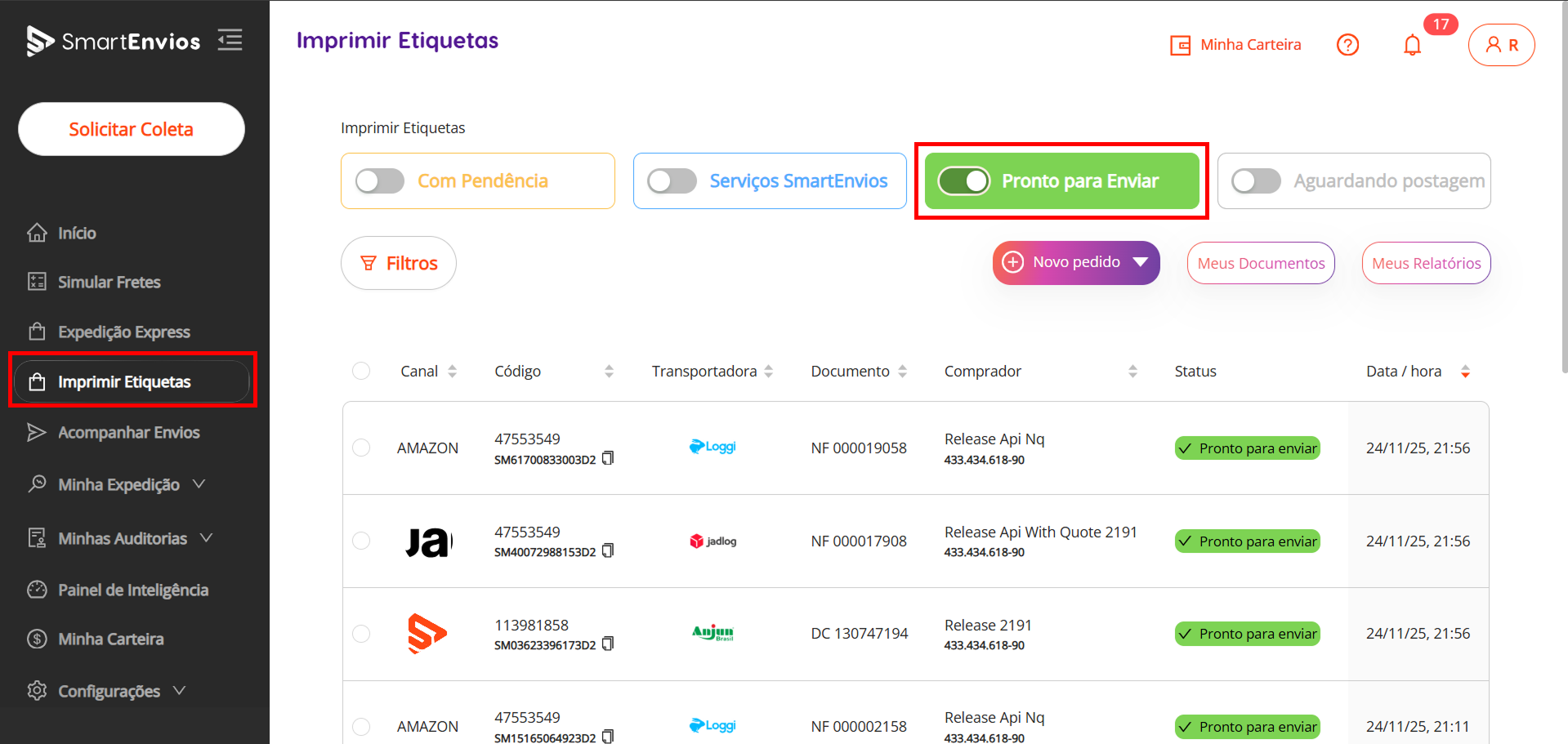The image size is (1568, 744).
Task: Copy tracking code SM03623396173D2
Action: click(x=608, y=644)
